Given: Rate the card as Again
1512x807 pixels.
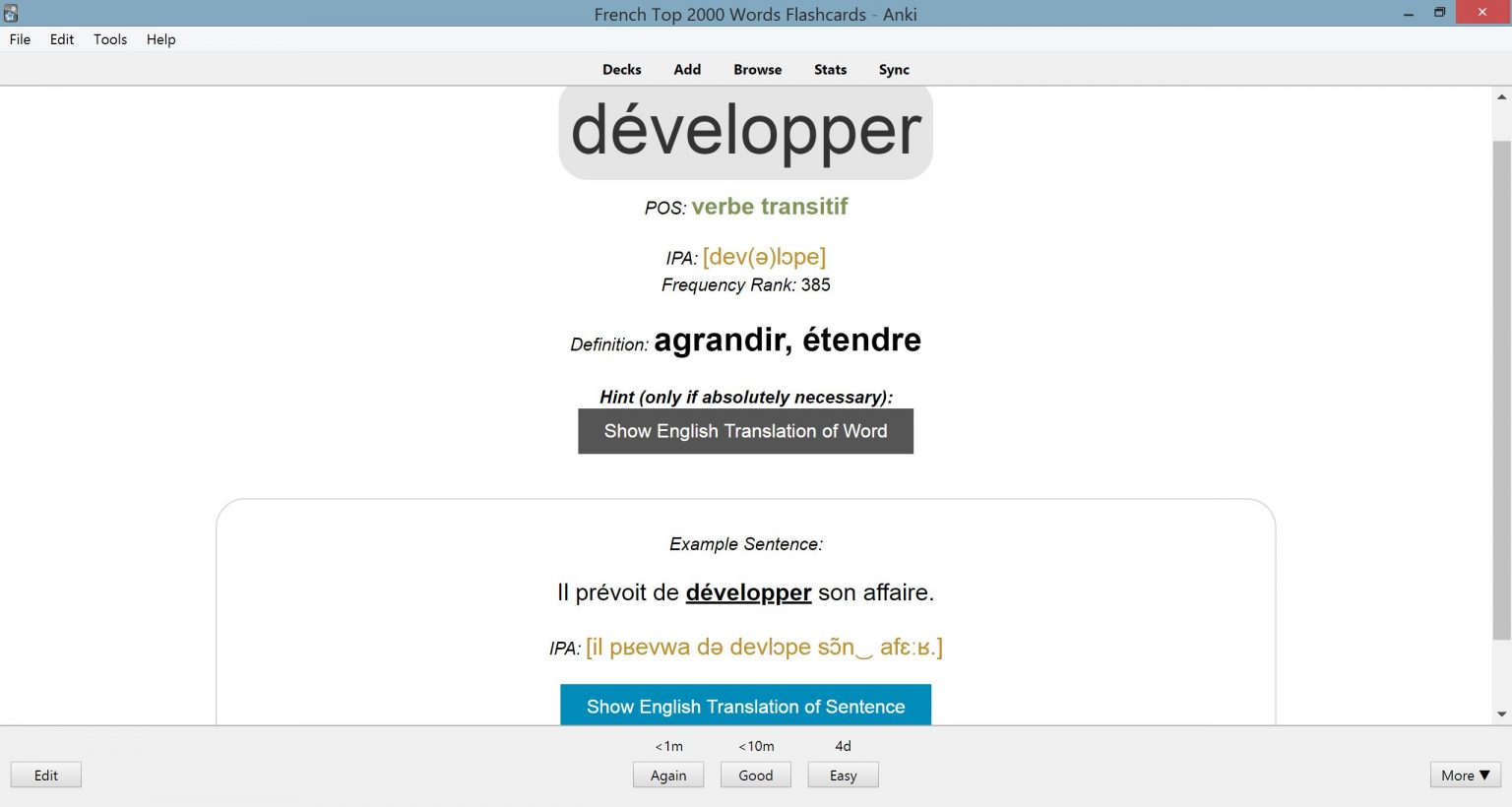Looking at the screenshot, I should (668, 776).
